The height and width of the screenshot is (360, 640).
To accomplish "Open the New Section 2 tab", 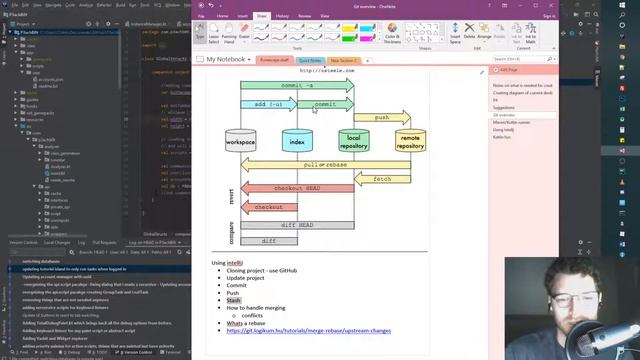I will pyautogui.click(x=344, y=60).
